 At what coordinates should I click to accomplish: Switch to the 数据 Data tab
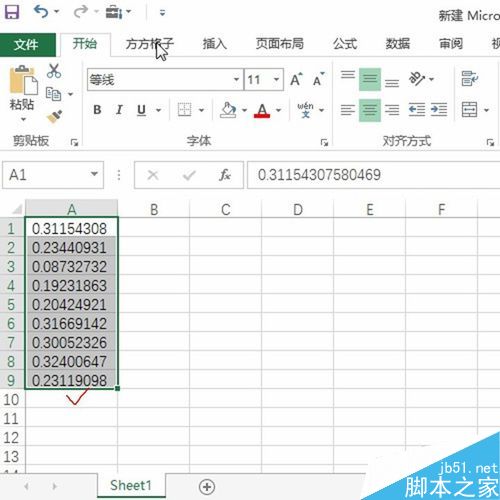click(398, 44)
